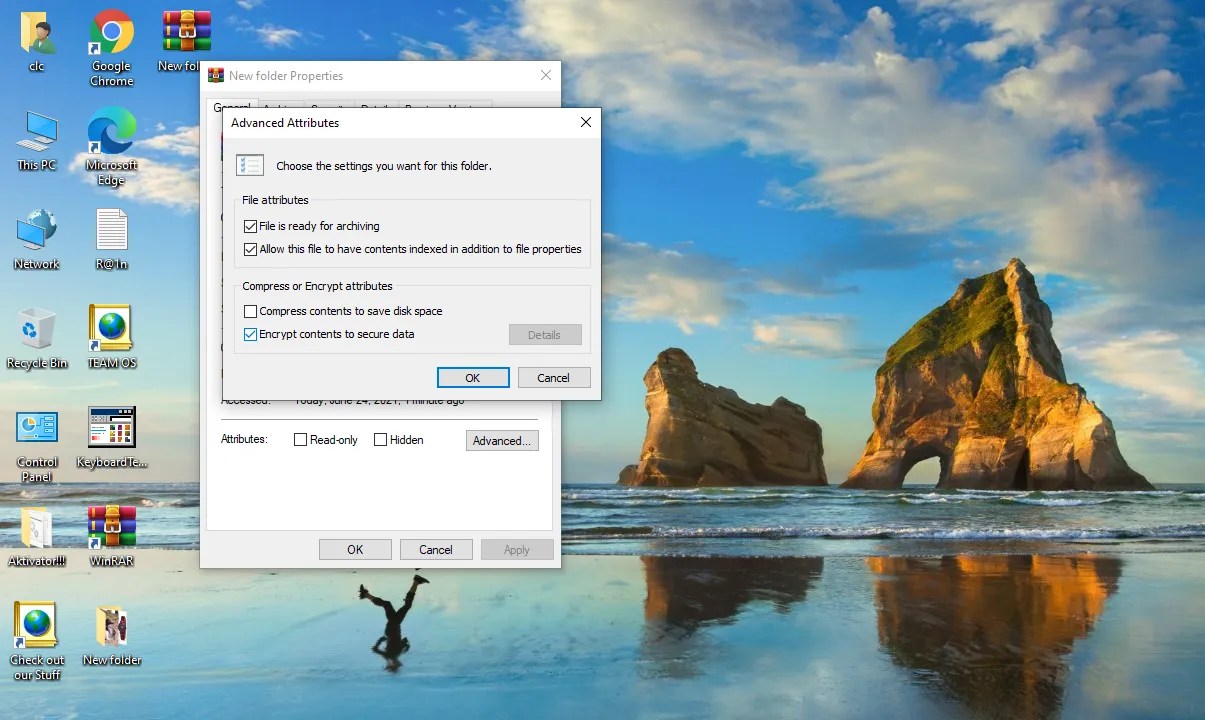Uncheck File is ready for archiving
1205x720 pixels.
pos(250,226)
